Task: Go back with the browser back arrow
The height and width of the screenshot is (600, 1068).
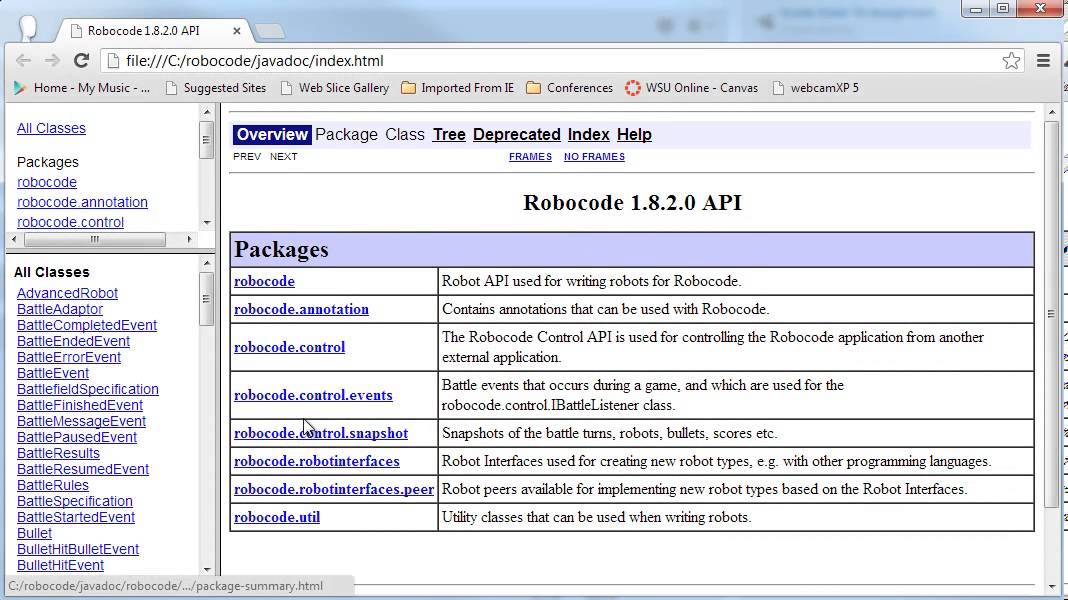Action: [23, 61]
